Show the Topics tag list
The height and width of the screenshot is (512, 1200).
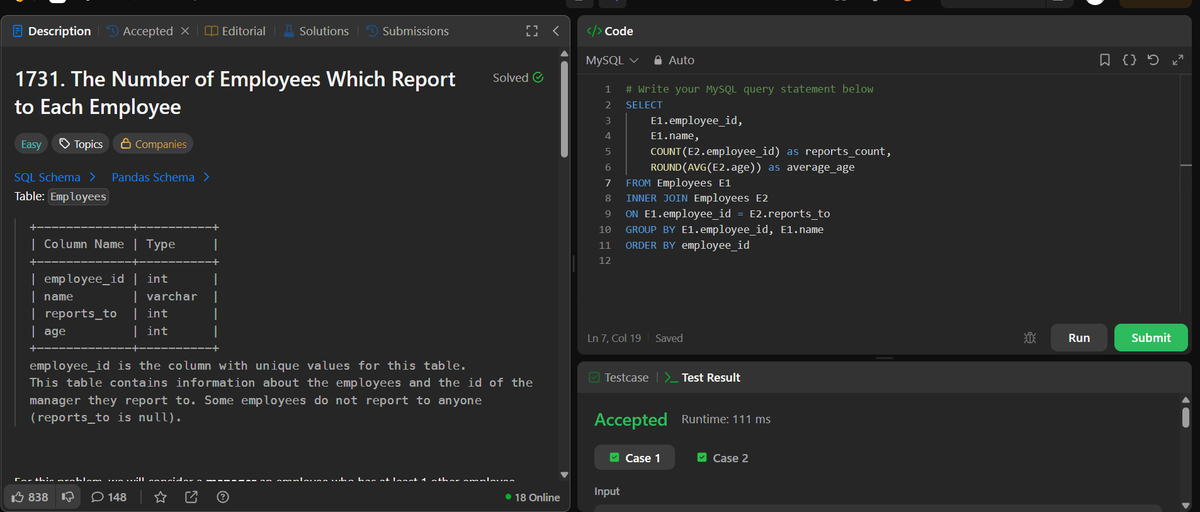click(x=81, y=144)
